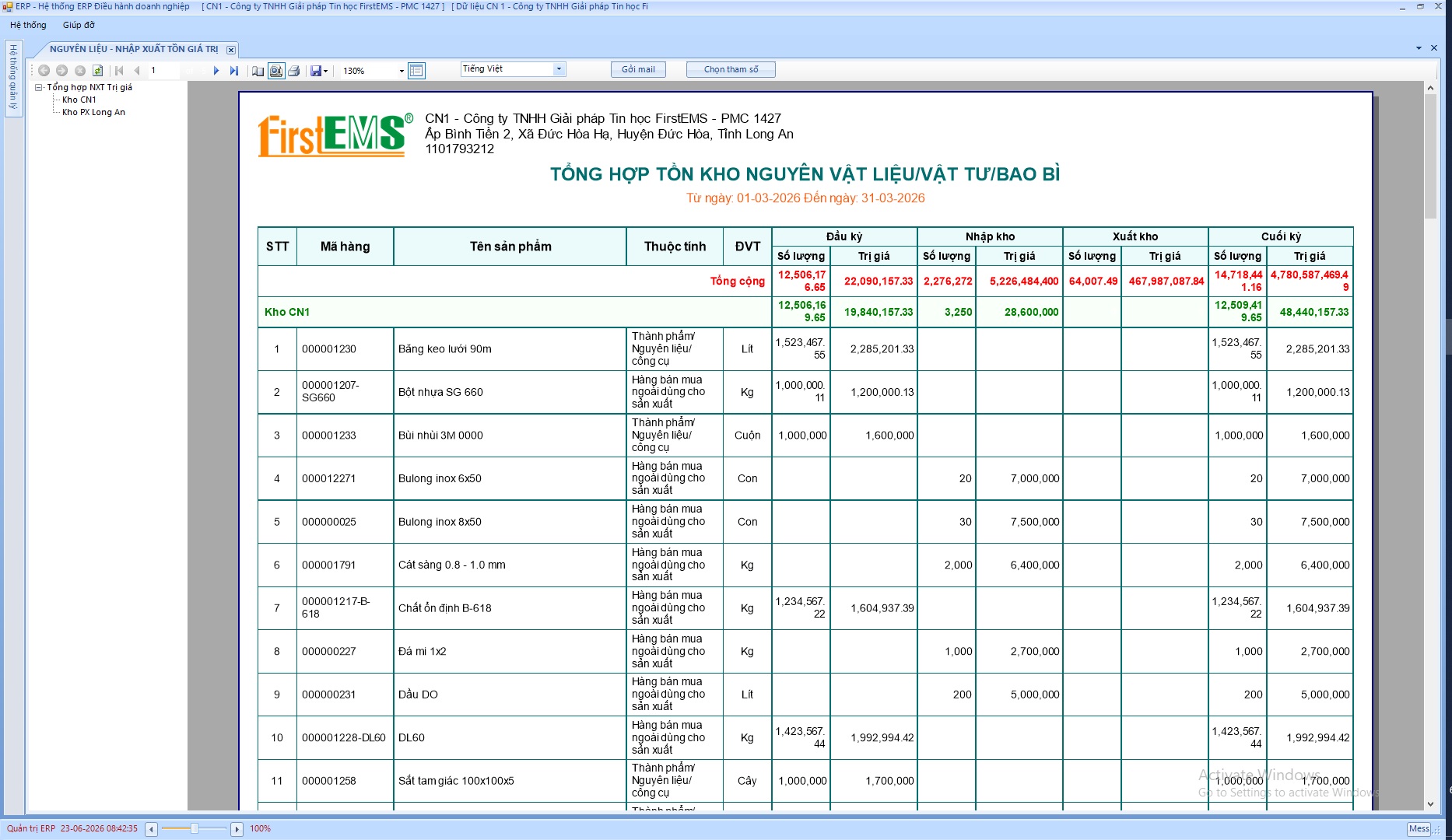
Task: Select Tổng hợp NXT Trị giá in tree
Action: point(89,88)
